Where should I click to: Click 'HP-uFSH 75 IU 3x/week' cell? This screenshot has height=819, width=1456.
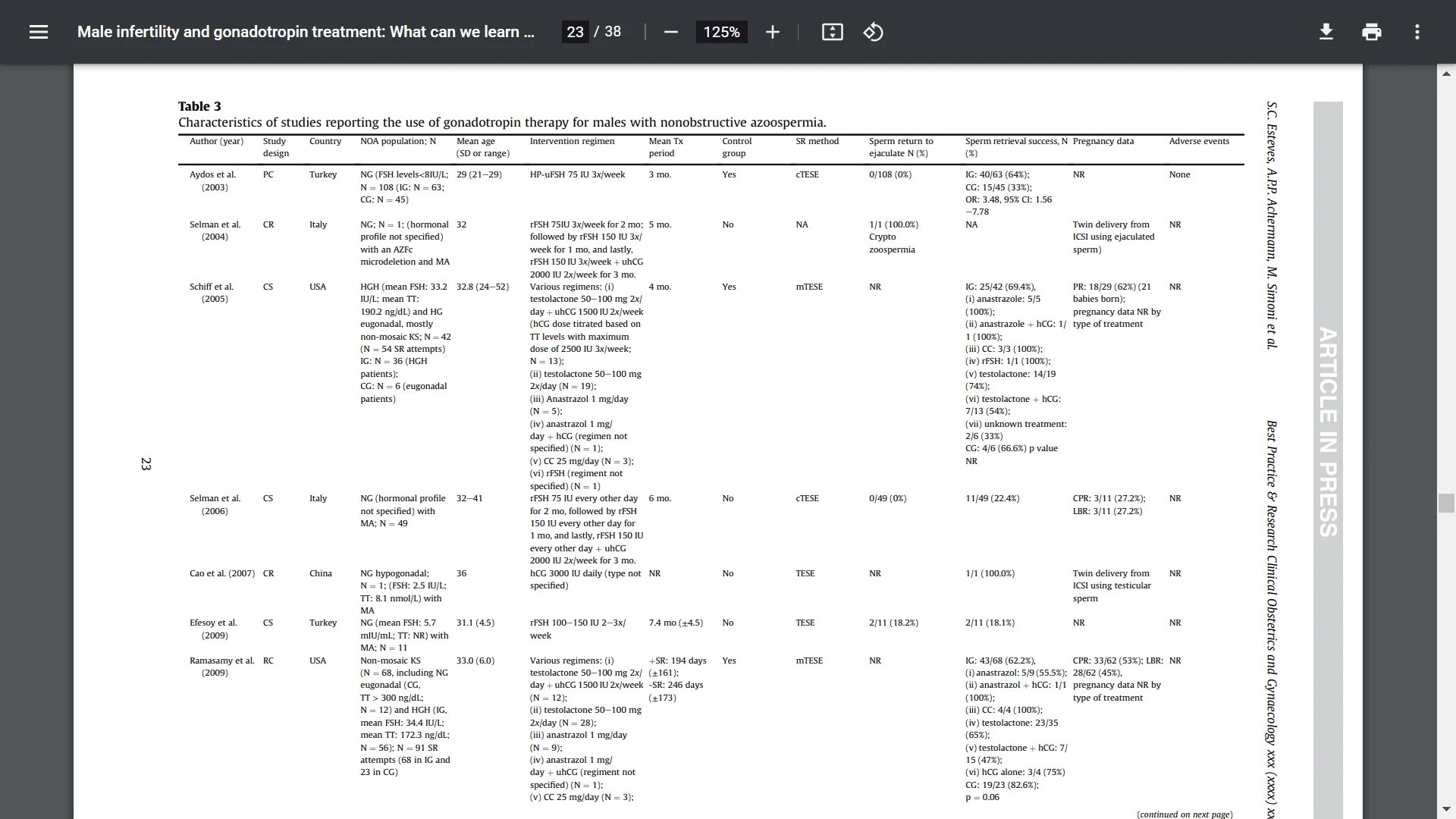pyautogui.click(x=577, y=174)
